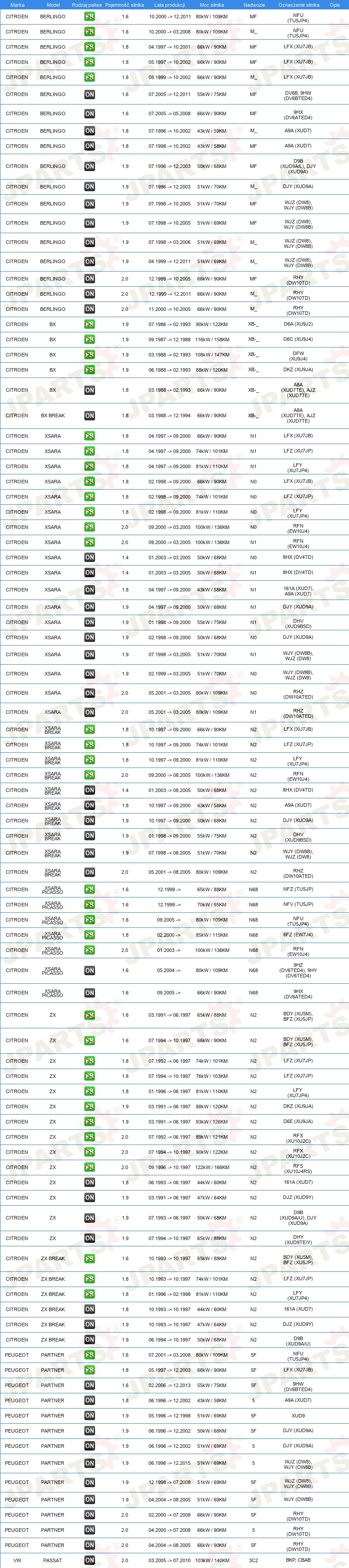The image size is (349, 1568).
Task: Click '116kW / 158KM' power cell in BX row
Action: point(212,340)
